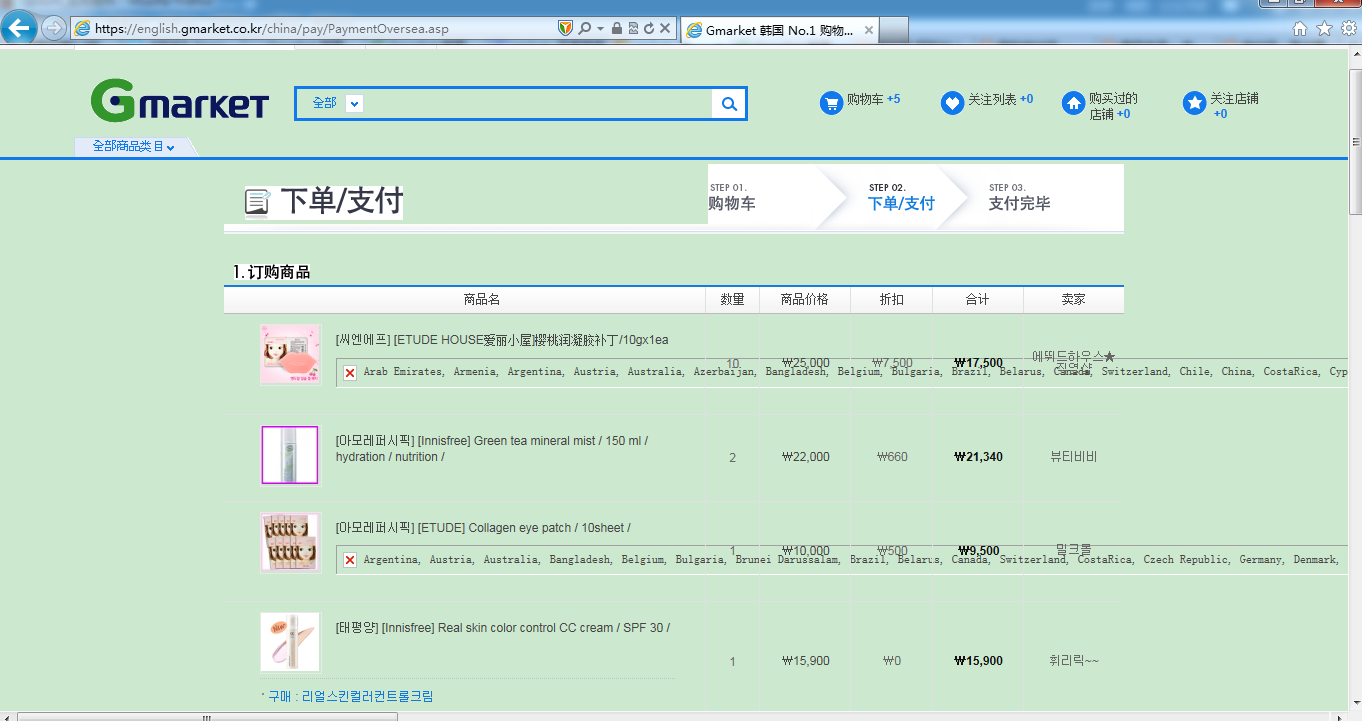The image size is (1362, 721).
Task: Click the ₩21,340 total for mineral mist
Action: 978,457
